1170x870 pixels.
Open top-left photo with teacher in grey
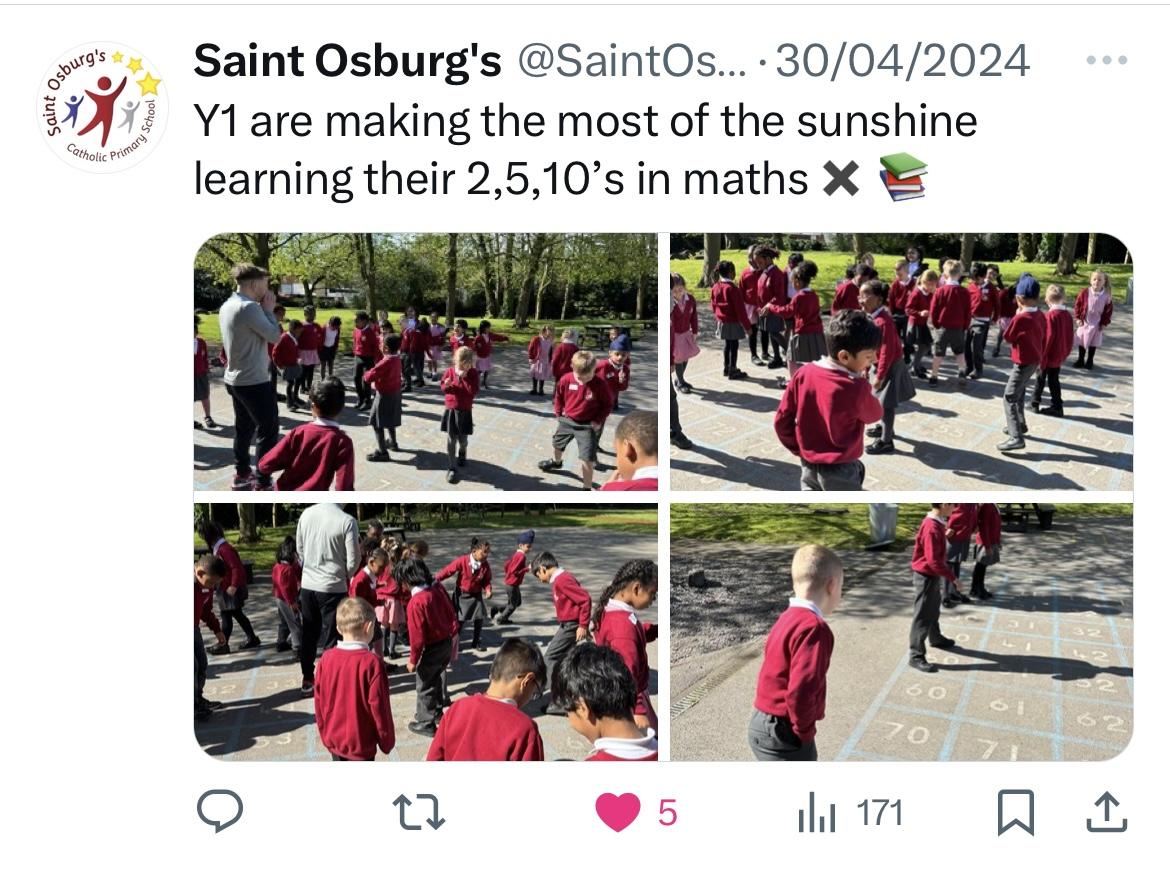(425, 362)
